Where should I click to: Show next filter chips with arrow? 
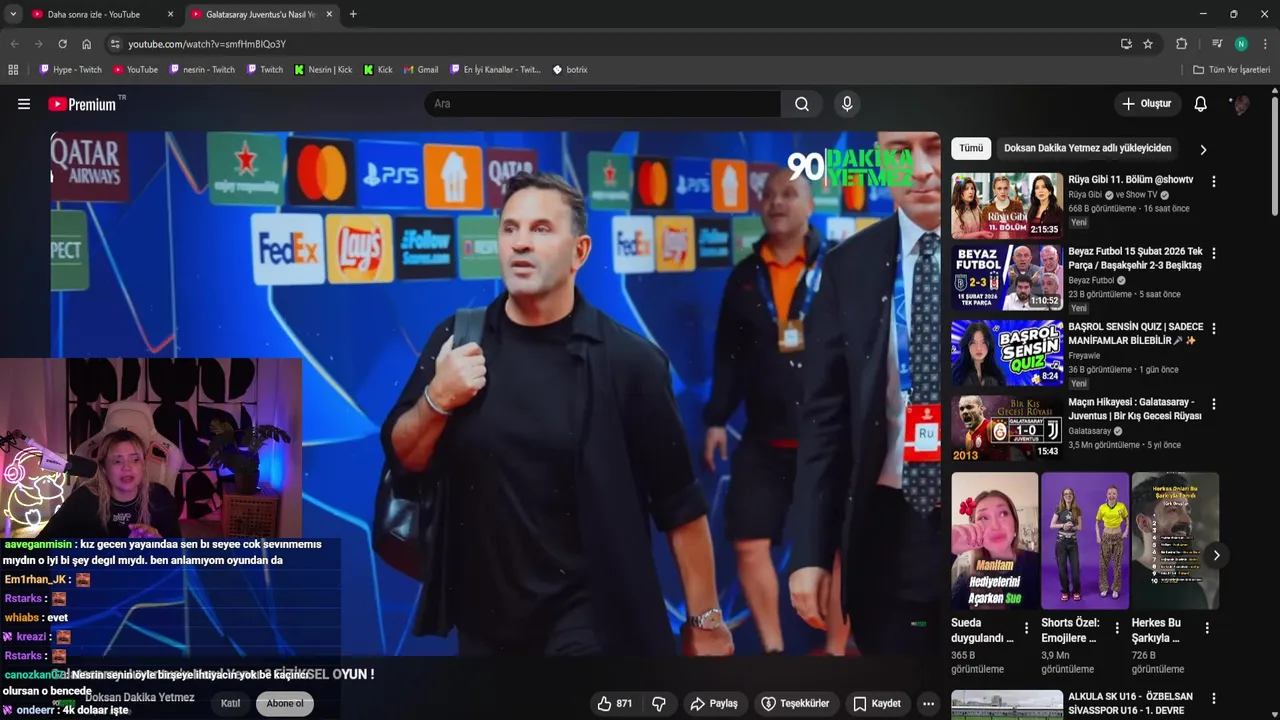coord(1203,149)
